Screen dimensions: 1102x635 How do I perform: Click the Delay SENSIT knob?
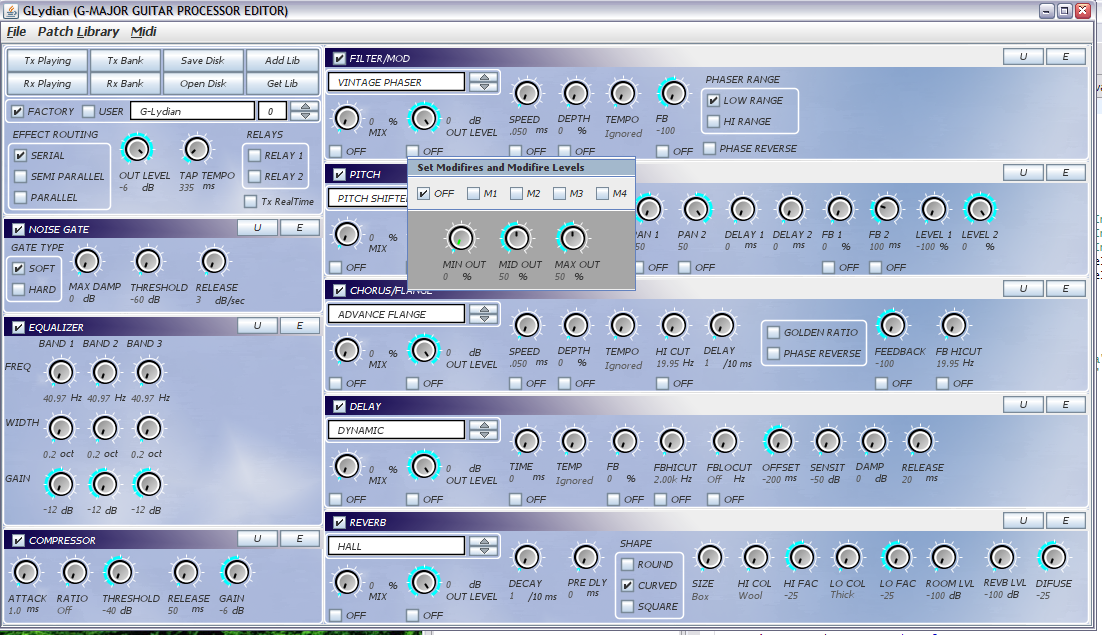point(827,441)
